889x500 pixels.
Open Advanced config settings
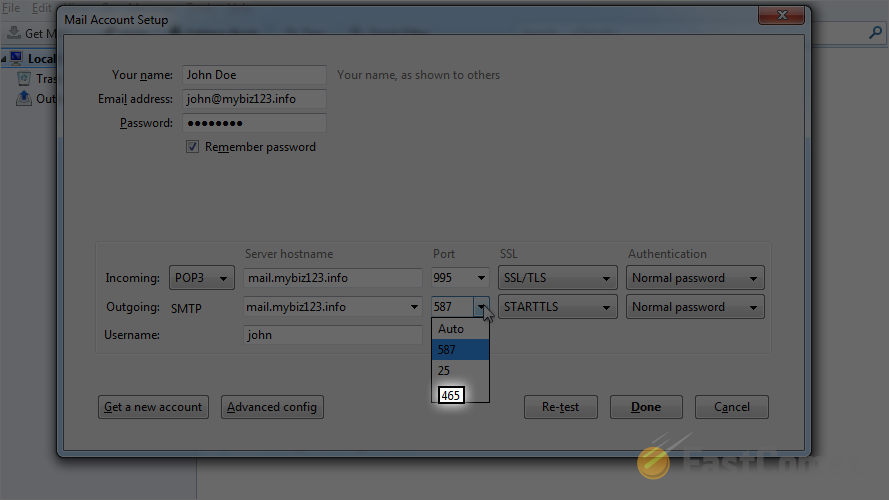pyautogui.click(x=272, y=407)
